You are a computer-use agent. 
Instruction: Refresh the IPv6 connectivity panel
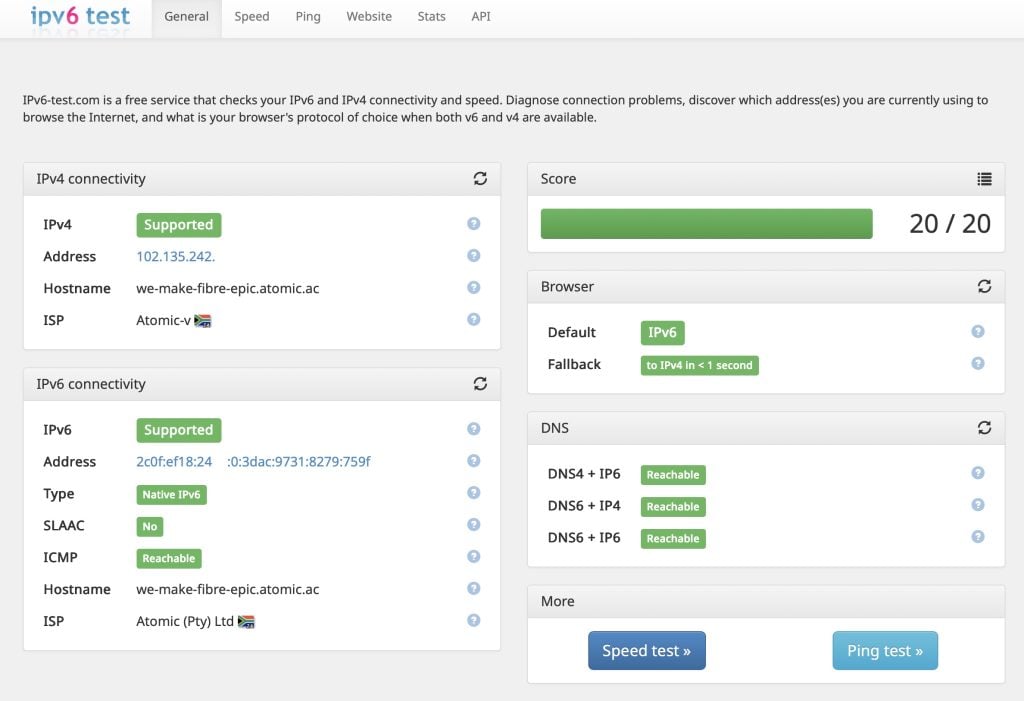pyautogui.click(x=480, y=383)
